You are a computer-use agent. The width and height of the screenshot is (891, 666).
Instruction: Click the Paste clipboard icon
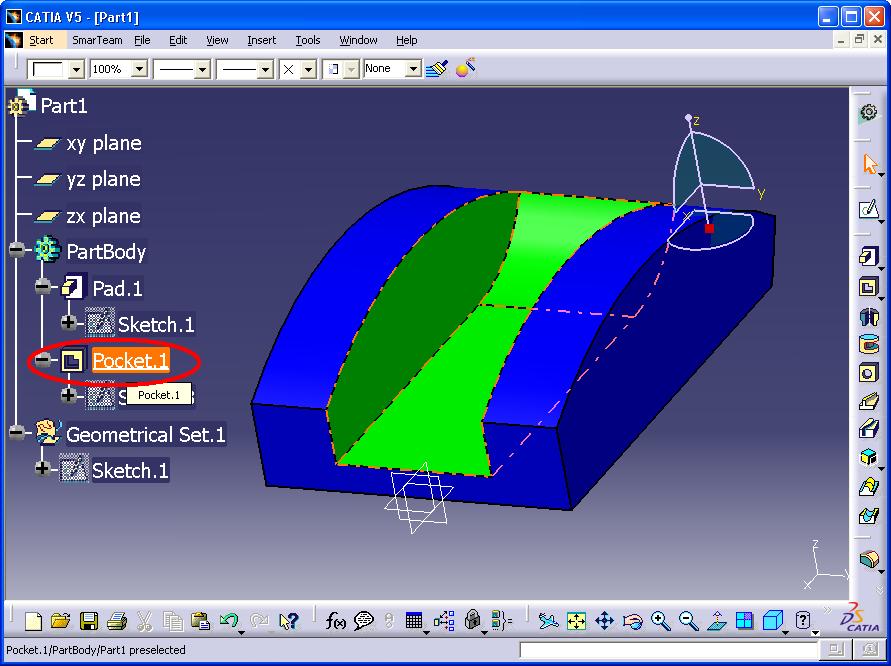200,621
